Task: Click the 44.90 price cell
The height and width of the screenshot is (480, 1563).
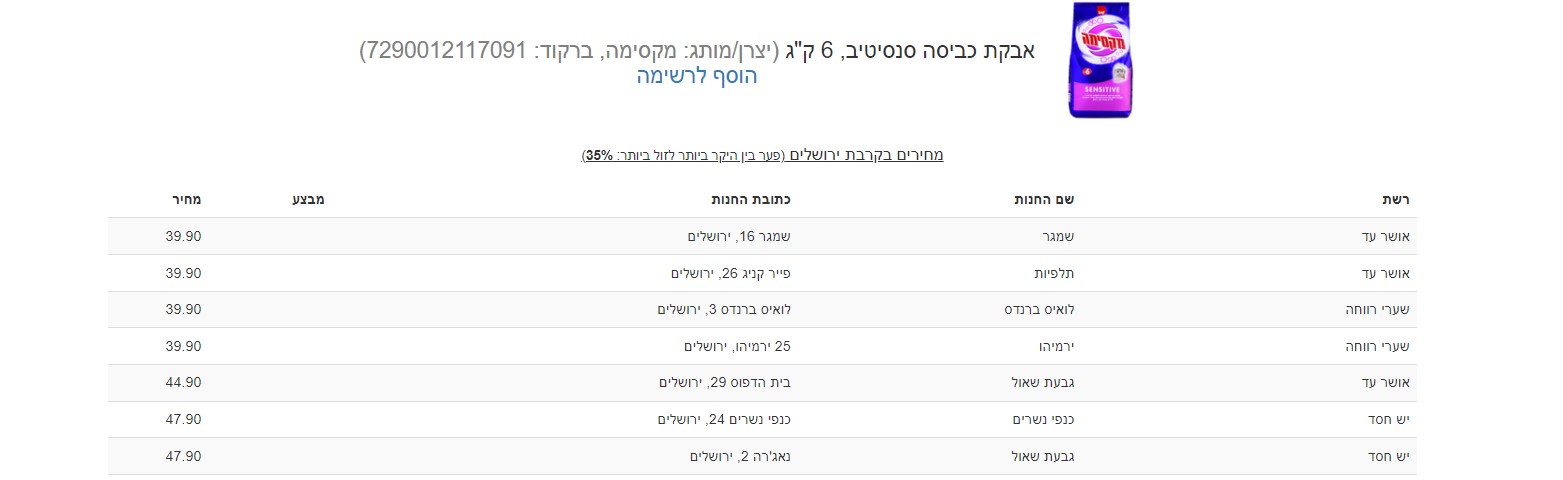Action: tap(184, 383)
